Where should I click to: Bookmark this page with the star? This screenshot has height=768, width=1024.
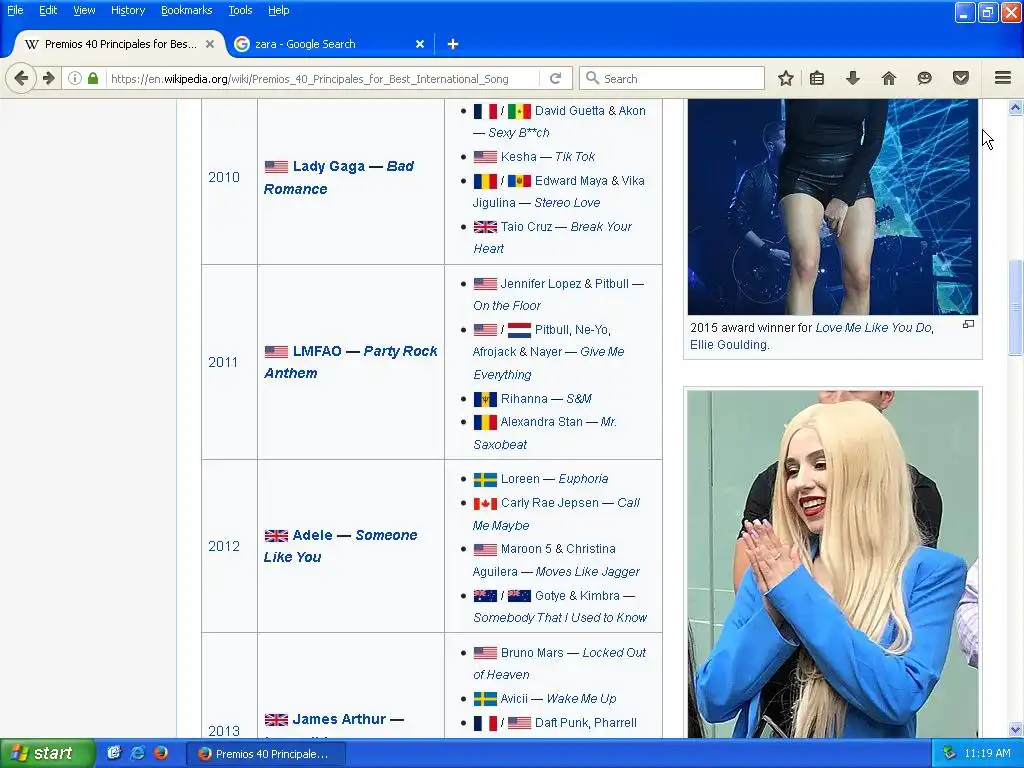[x=786, y=78]
